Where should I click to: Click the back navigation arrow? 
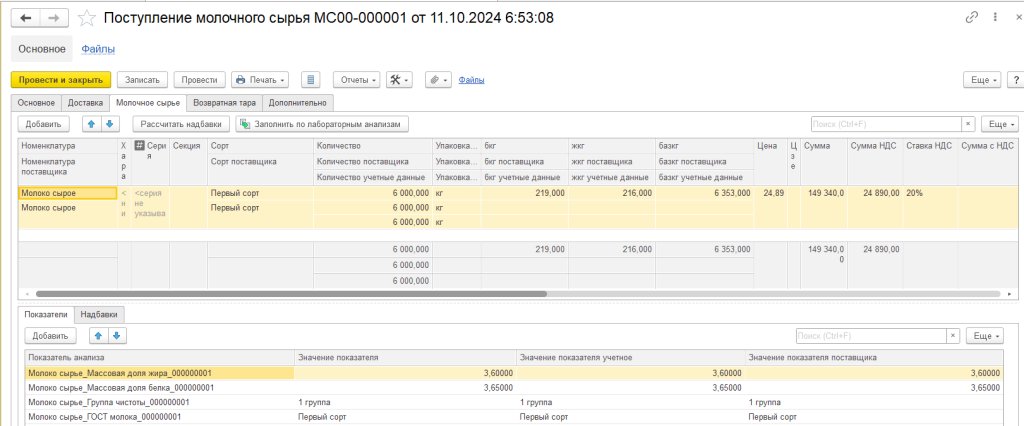pos(26,18)
